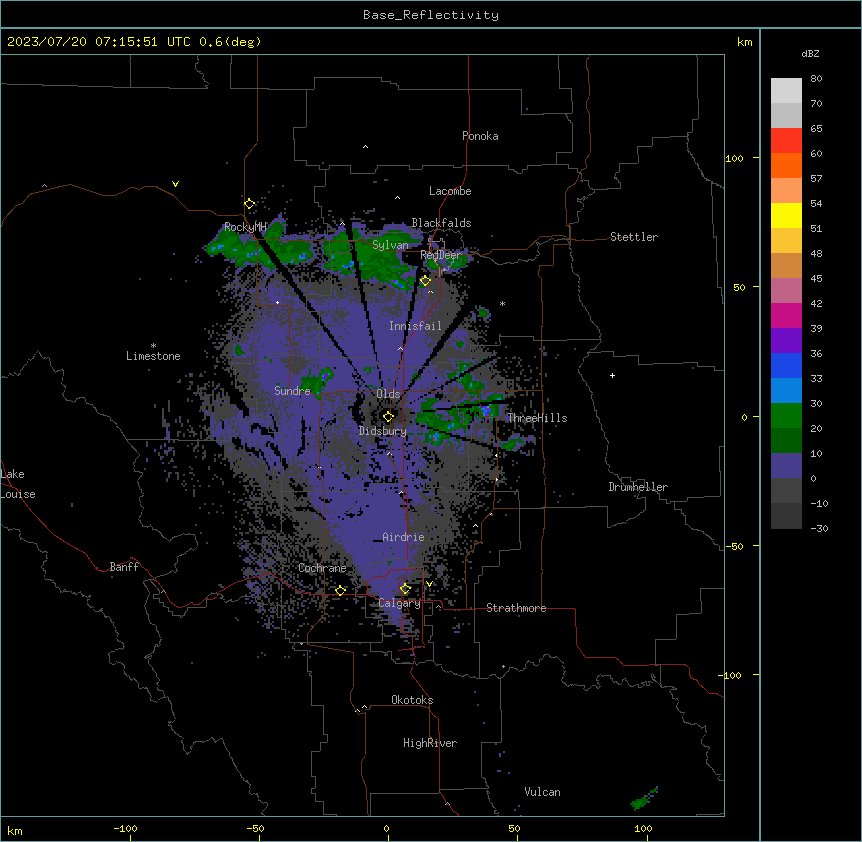Click the yellow diamond marker below RedDeer
This screenshot has width=862, height=842.
(425, 281)
